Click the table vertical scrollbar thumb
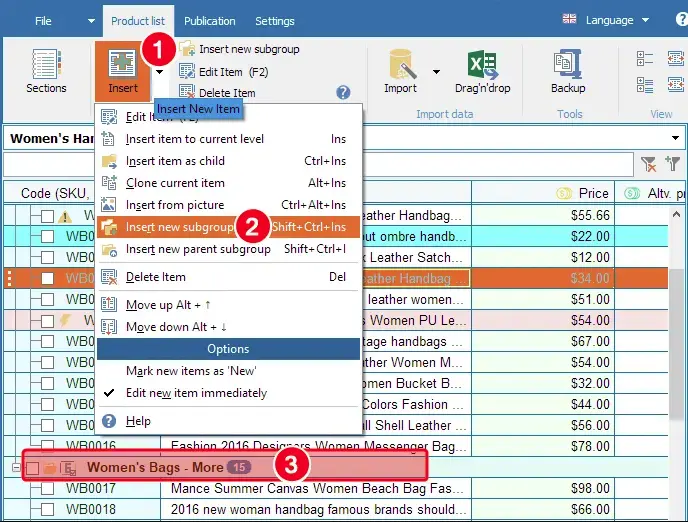Screen dimensions: 688x522 click(x=676, y=342)
